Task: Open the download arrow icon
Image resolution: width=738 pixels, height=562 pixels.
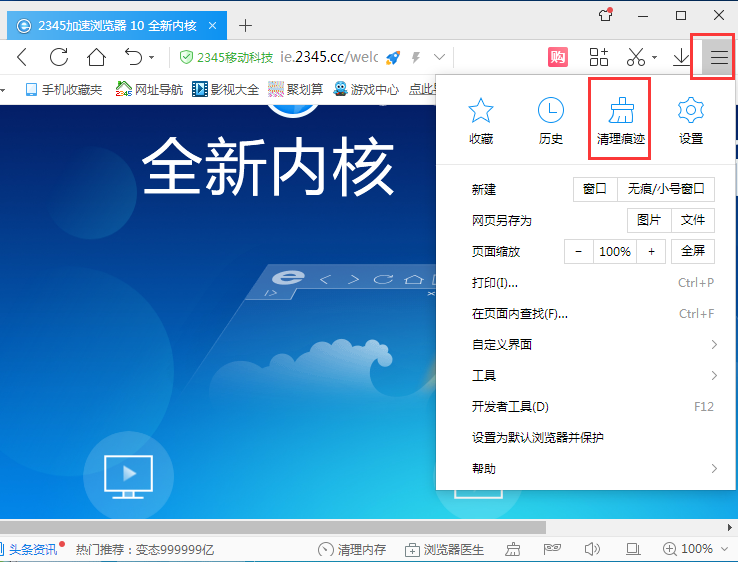Action: (x=681, y=57)
